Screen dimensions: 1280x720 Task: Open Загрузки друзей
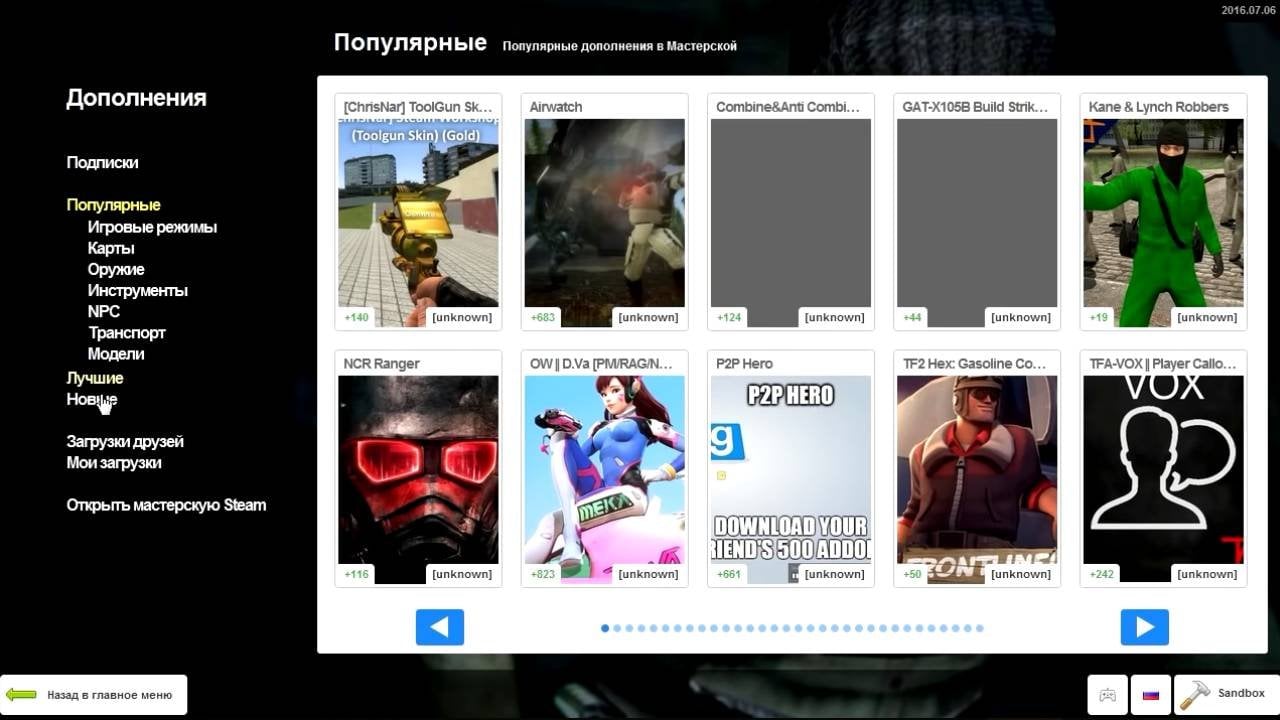pos(125,441)
